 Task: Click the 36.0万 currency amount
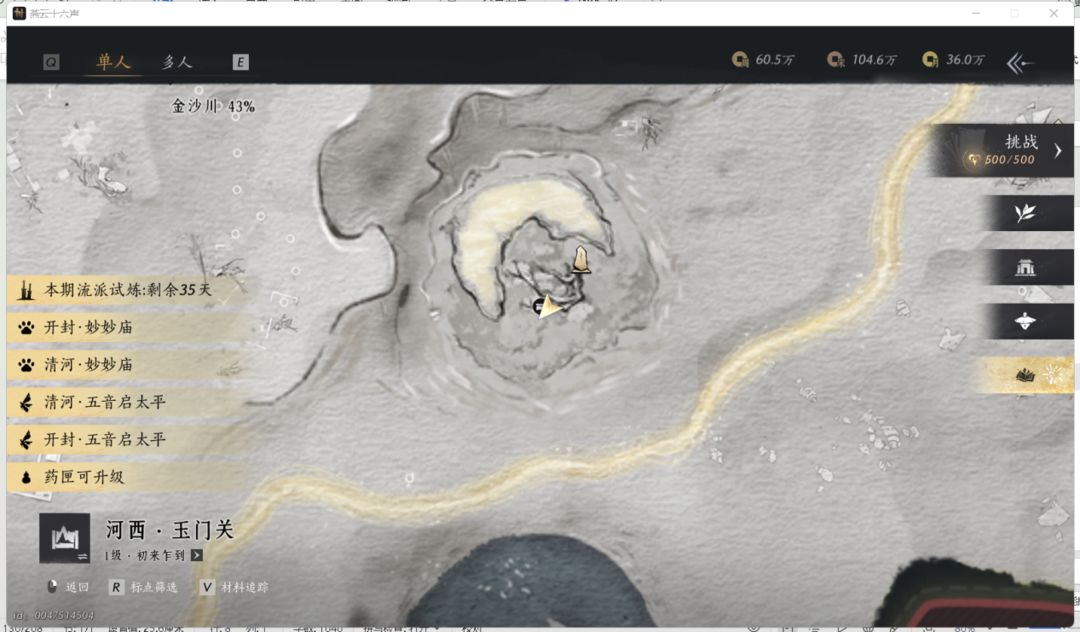[x=965, y=60]
